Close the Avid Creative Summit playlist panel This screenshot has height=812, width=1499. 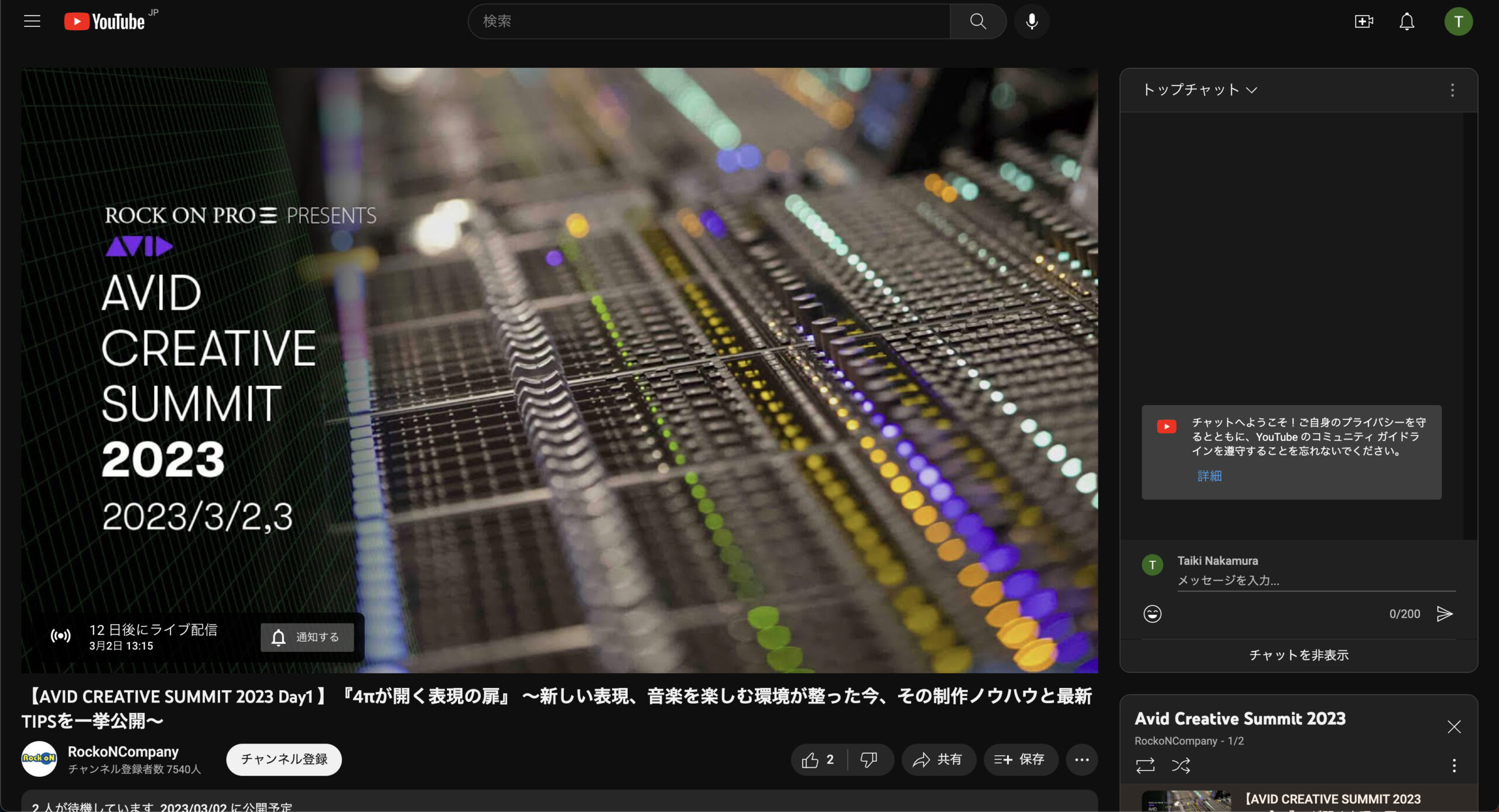(1454, 727)
